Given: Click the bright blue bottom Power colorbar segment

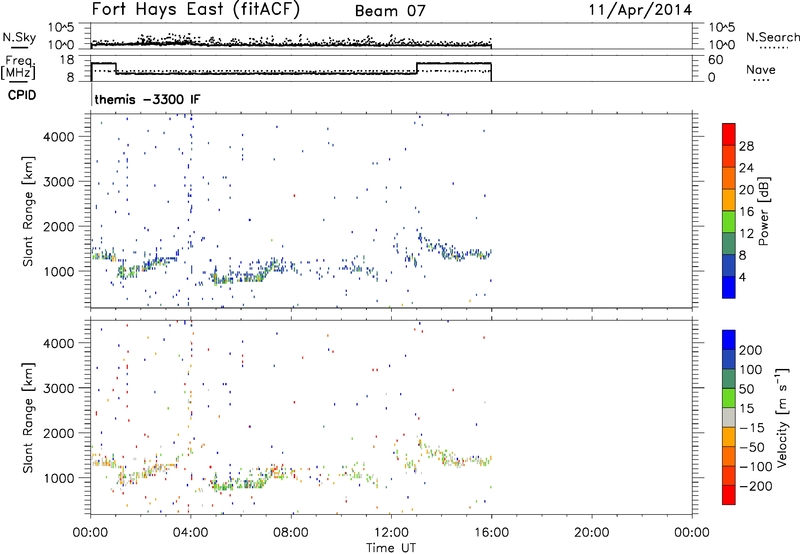Looking at the screenshot, I should pyautogui.click(x=729, y=287).
